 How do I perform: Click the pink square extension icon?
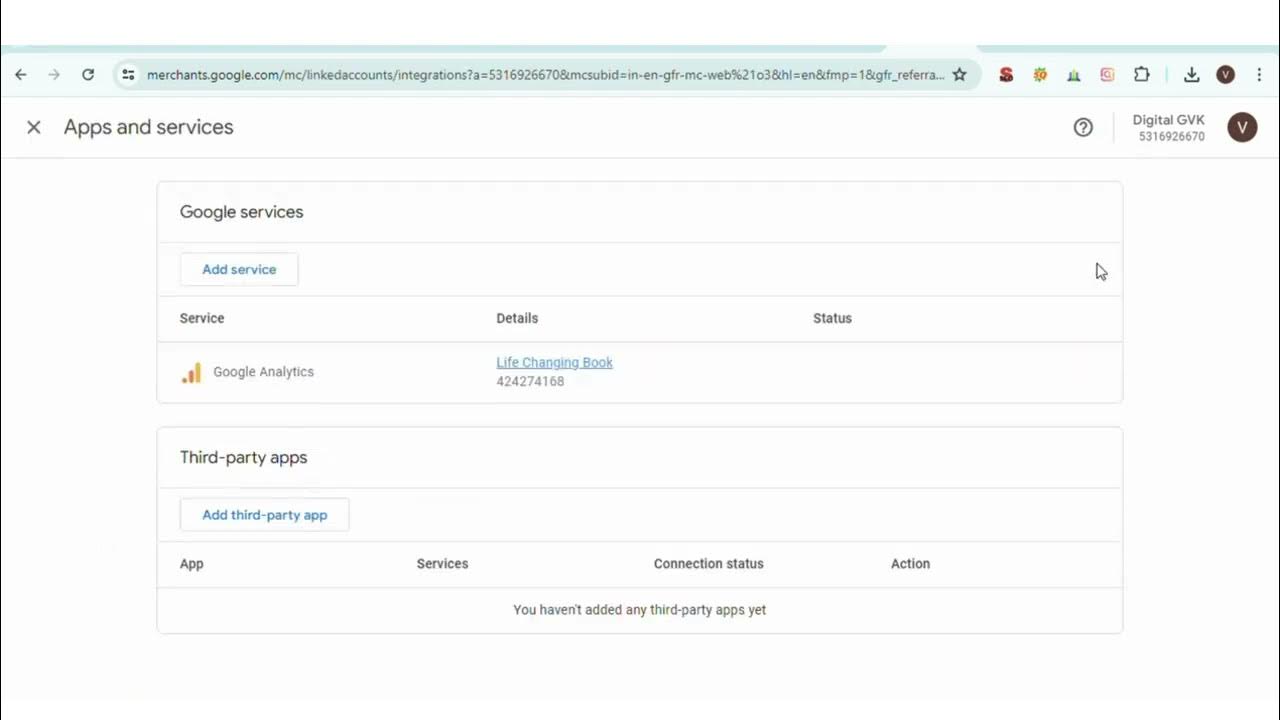[x=1107, y=75]
